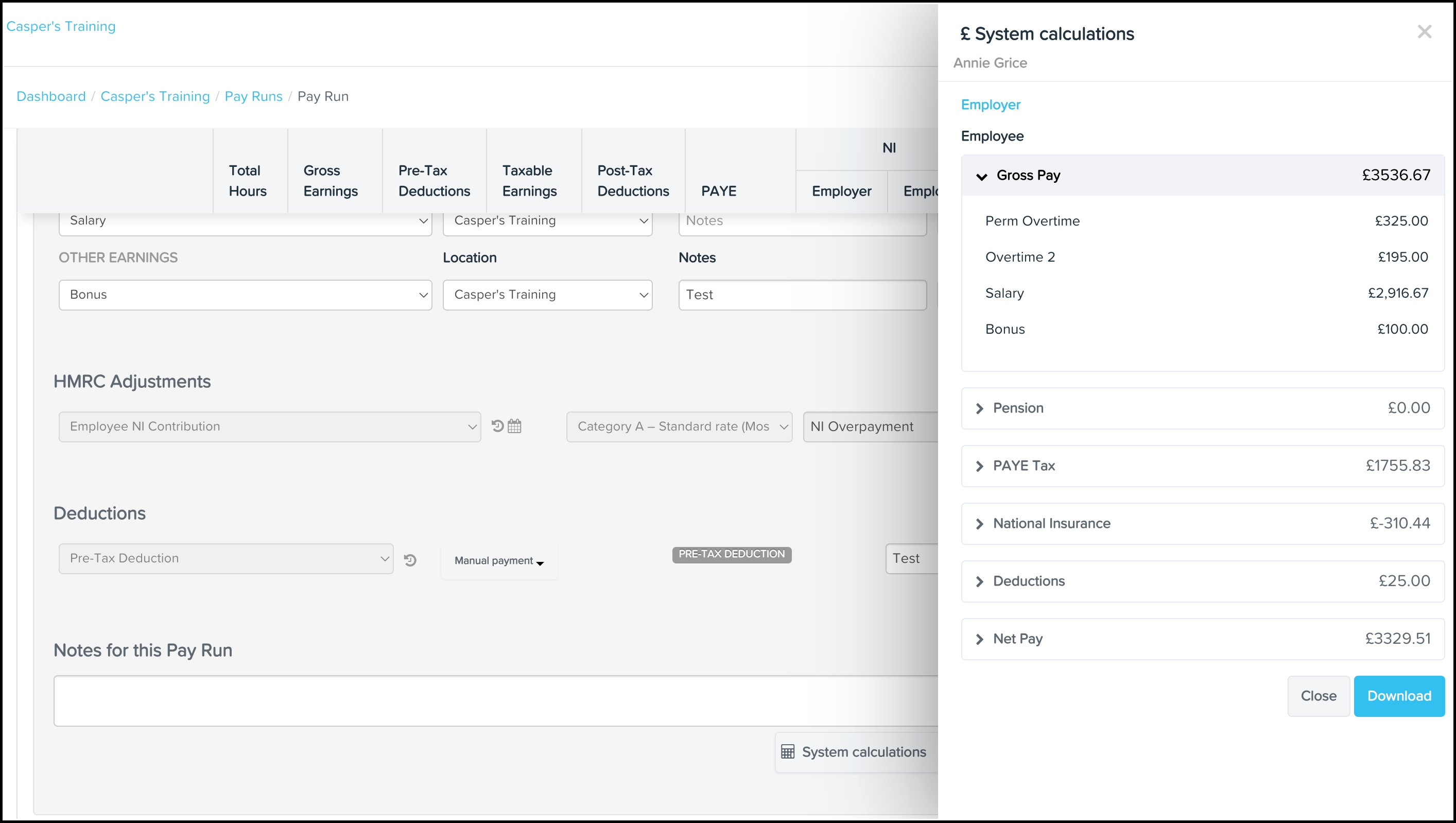
Task: Click the Notes field containing Test for Bonus
Action: pos(802,295)
